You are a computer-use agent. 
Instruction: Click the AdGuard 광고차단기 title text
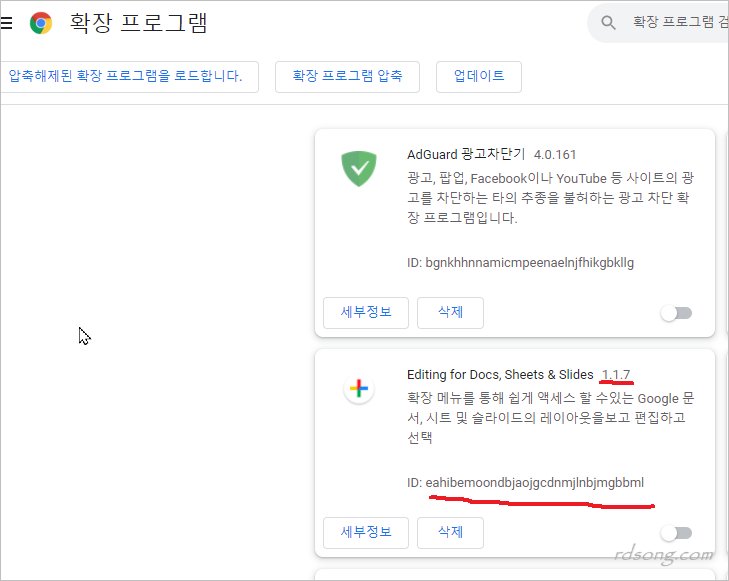coord(466,155)
